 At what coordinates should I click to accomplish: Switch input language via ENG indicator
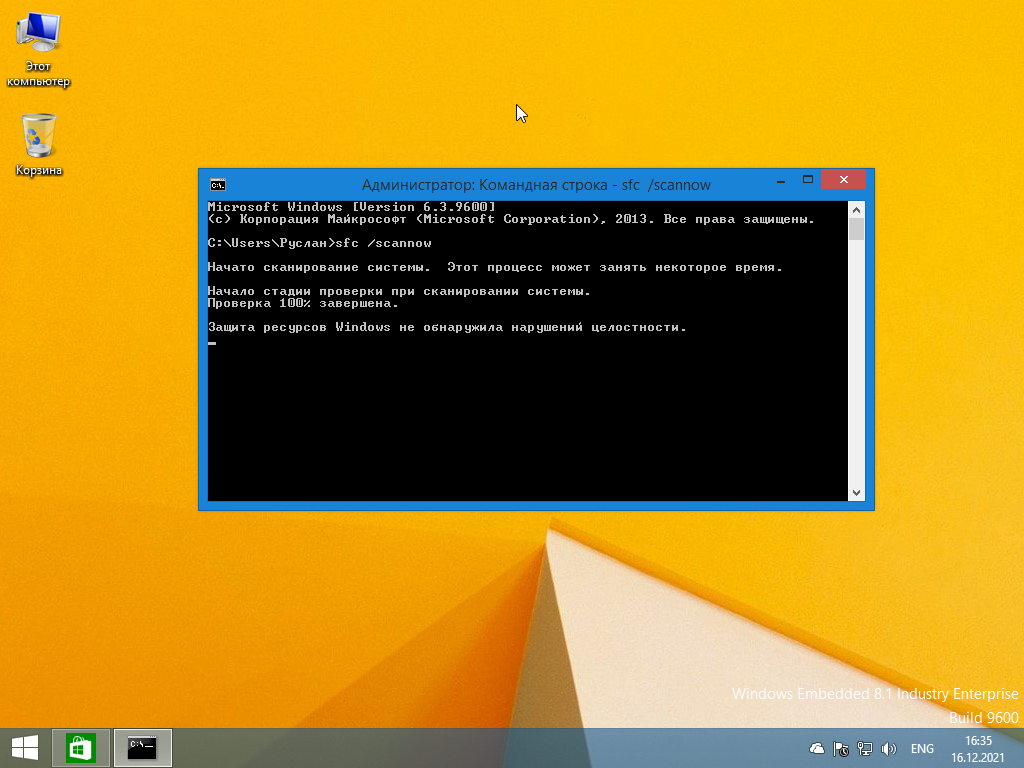[922, 748]
